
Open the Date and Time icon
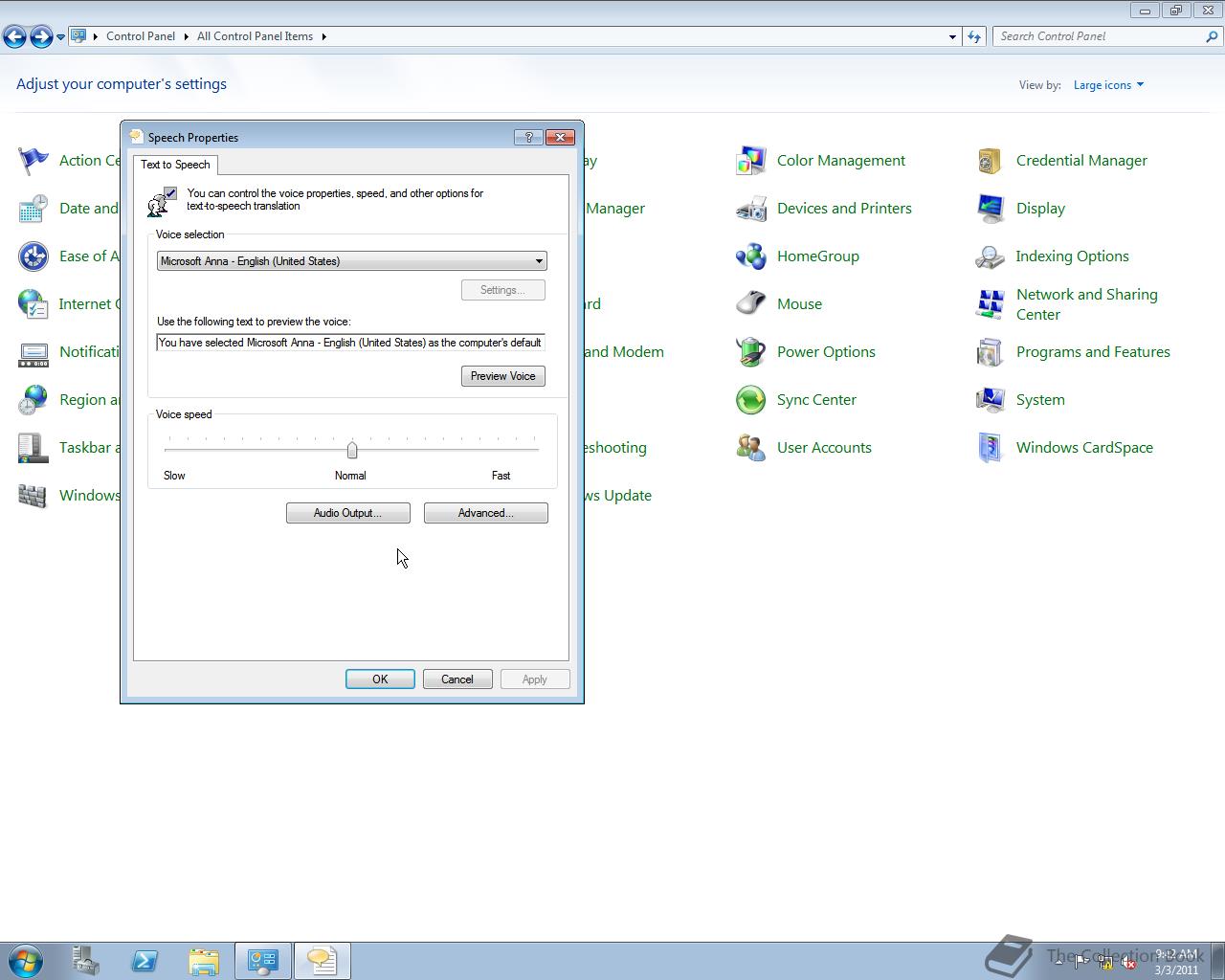click(x=33, y=209)
